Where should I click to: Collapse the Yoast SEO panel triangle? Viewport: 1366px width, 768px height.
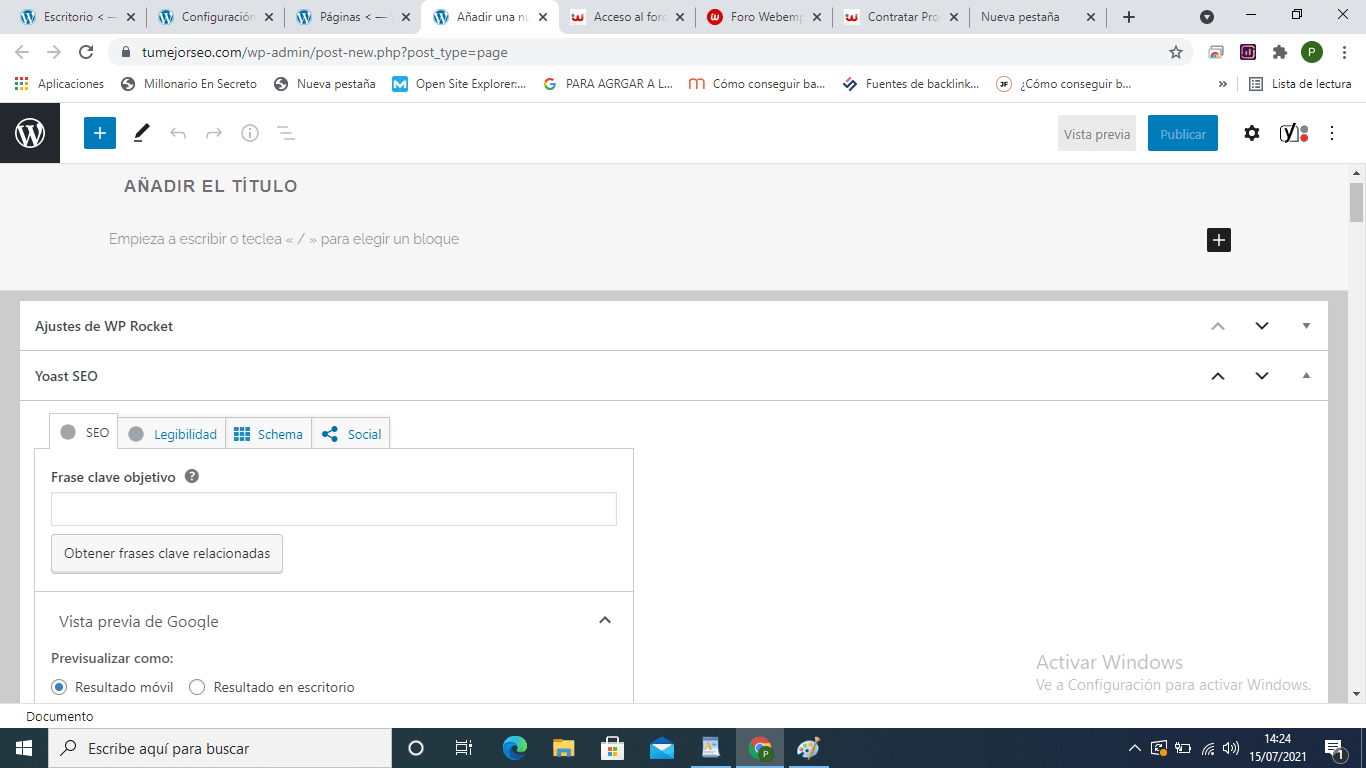[x=1306, y=376]
